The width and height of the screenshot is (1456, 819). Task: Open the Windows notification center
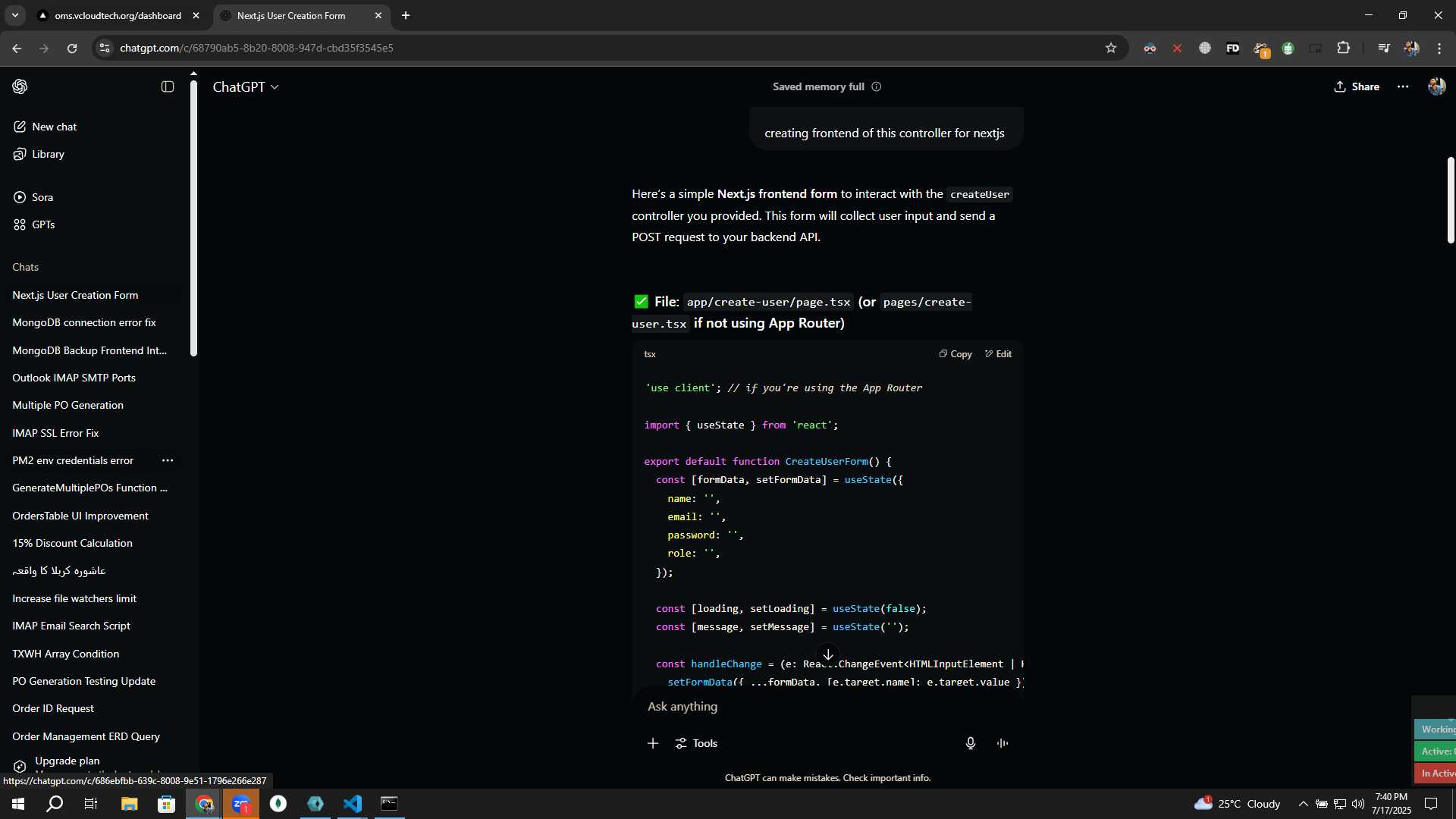(x=1431, y=804)
